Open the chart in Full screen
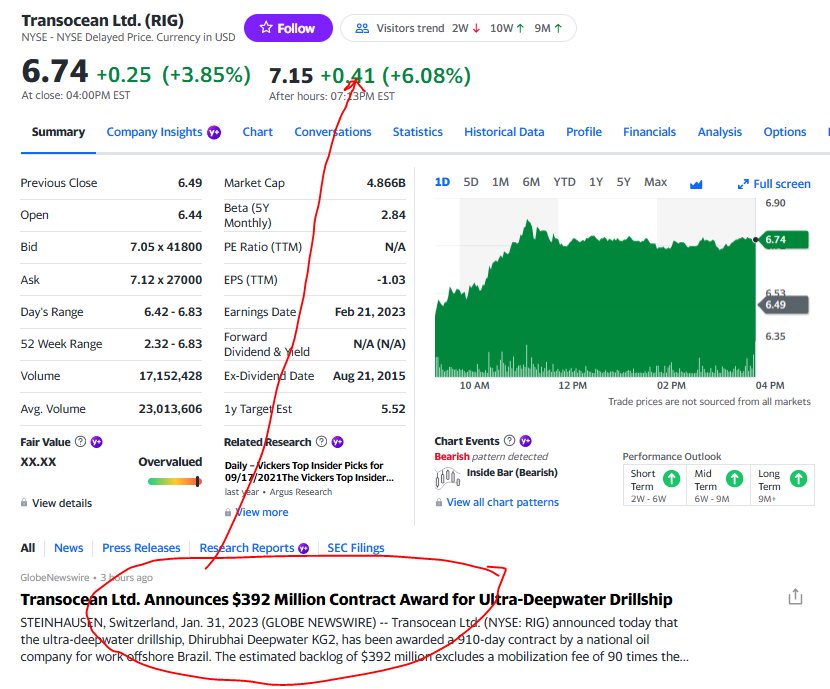The image size is (830, 689). 774,184
